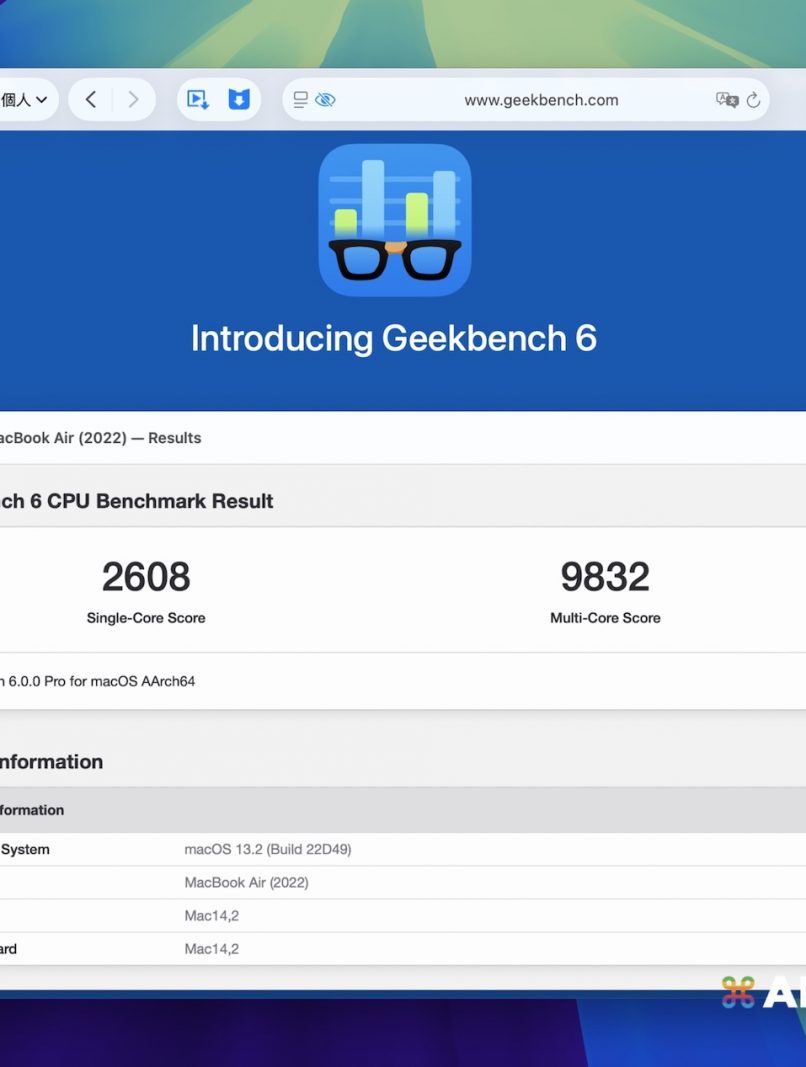Click the Safari forward arrow button
The width and height of the screenshot is (806, 1067).
pos(132,100)
